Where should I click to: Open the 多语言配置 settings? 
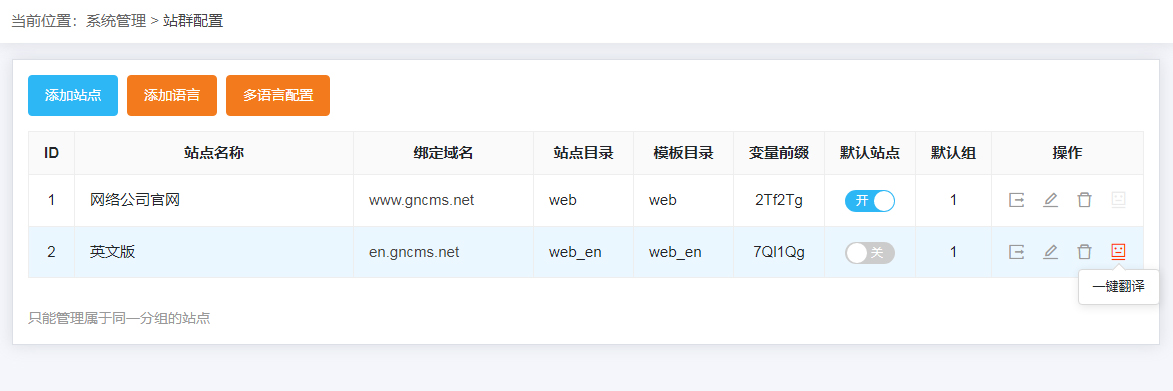[278, 96]
